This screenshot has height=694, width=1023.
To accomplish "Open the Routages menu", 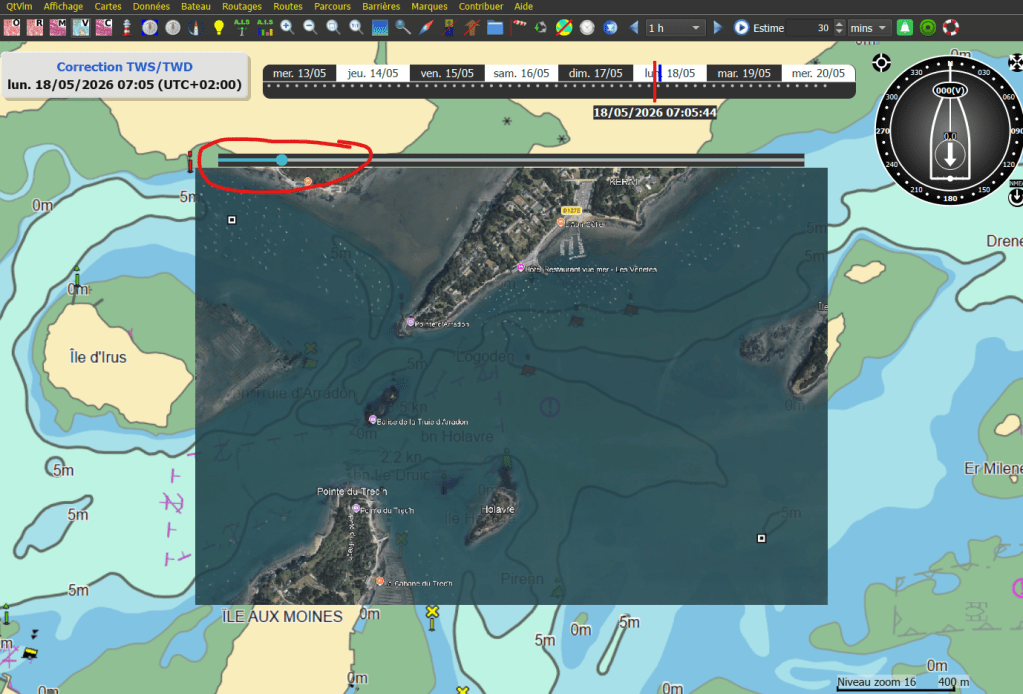I will coord(241,7).
